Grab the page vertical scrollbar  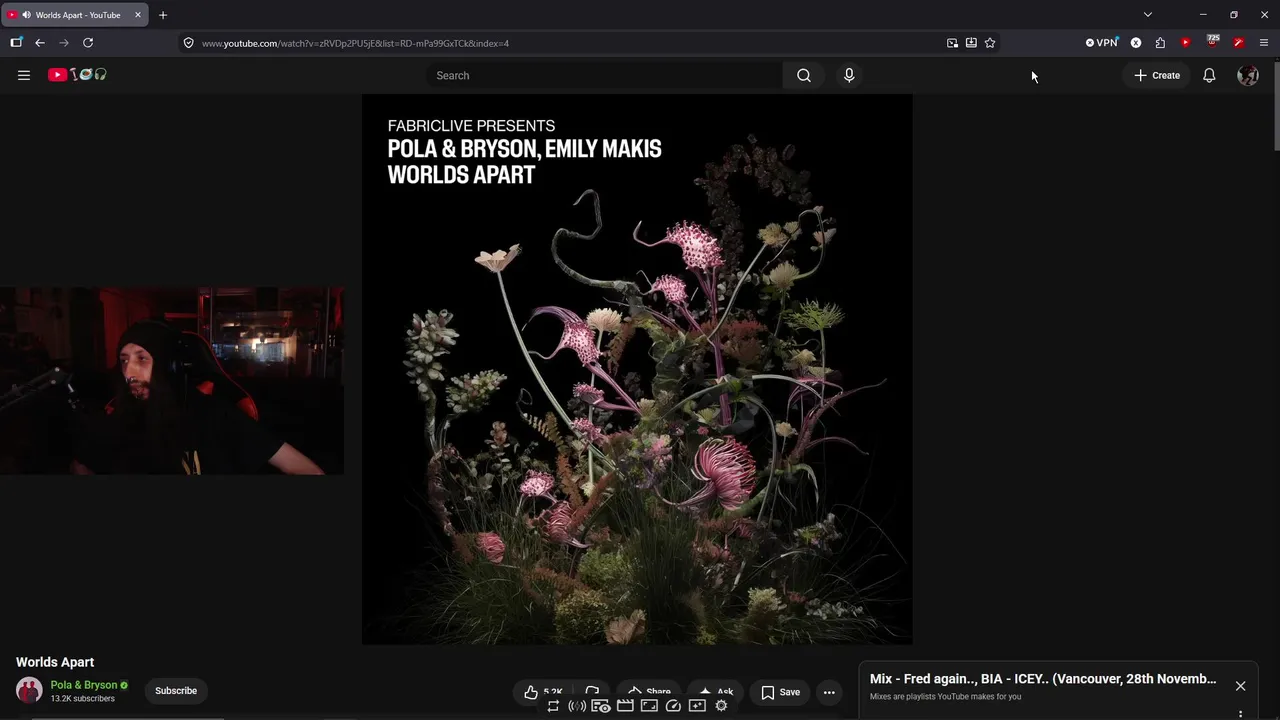pyautogui.click(x=1275, y=107)
